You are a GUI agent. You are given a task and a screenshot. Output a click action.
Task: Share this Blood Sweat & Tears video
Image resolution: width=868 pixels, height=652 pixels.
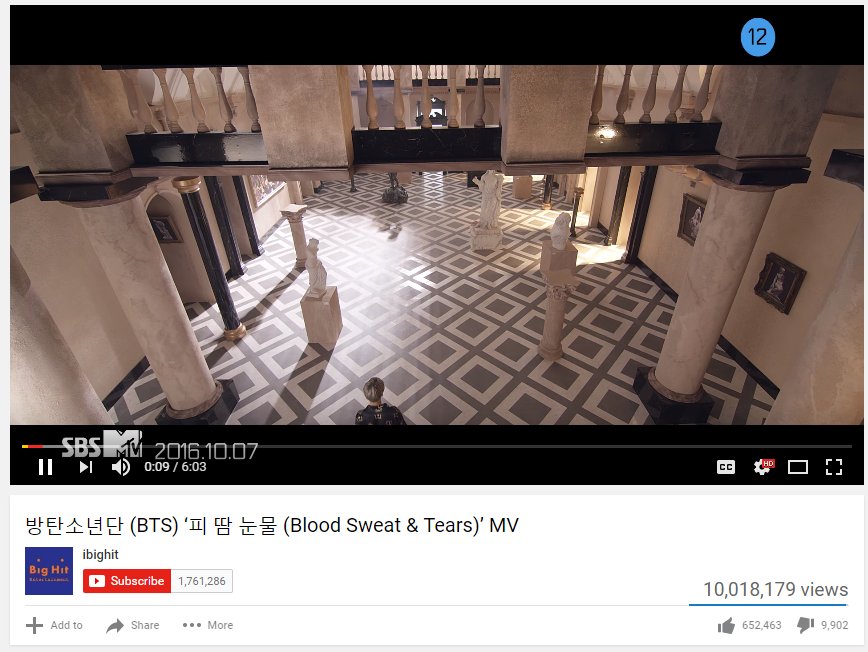click(133, 625)
